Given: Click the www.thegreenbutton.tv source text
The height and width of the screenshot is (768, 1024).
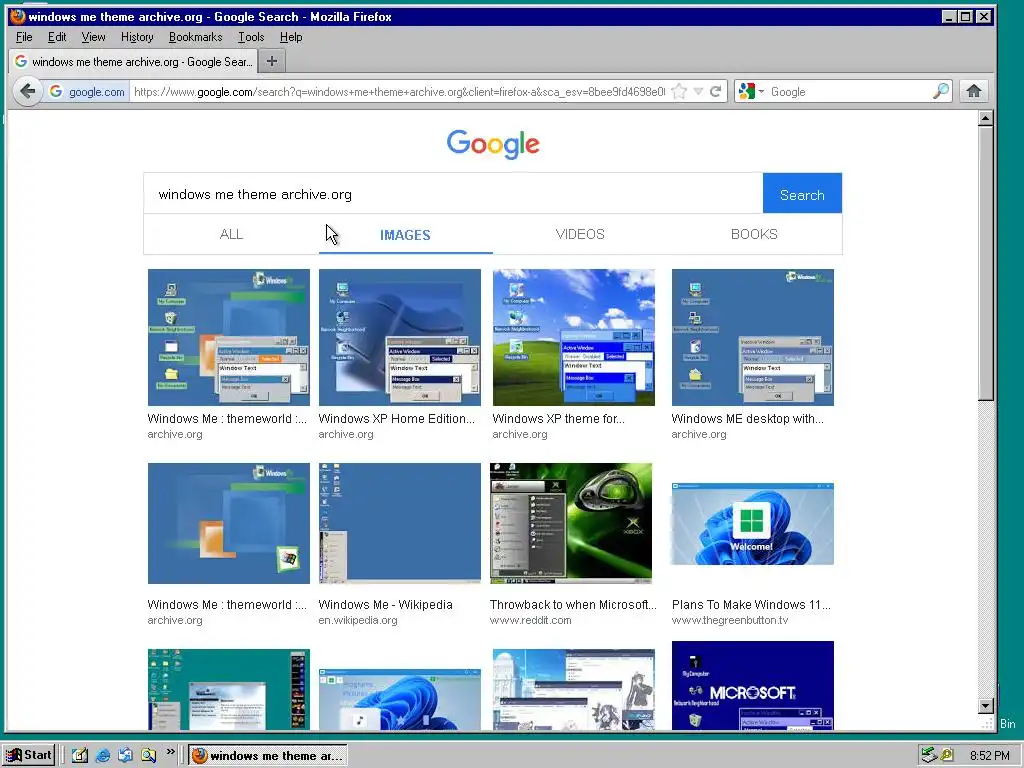Looking at the screenshot, I should point(729,620).
